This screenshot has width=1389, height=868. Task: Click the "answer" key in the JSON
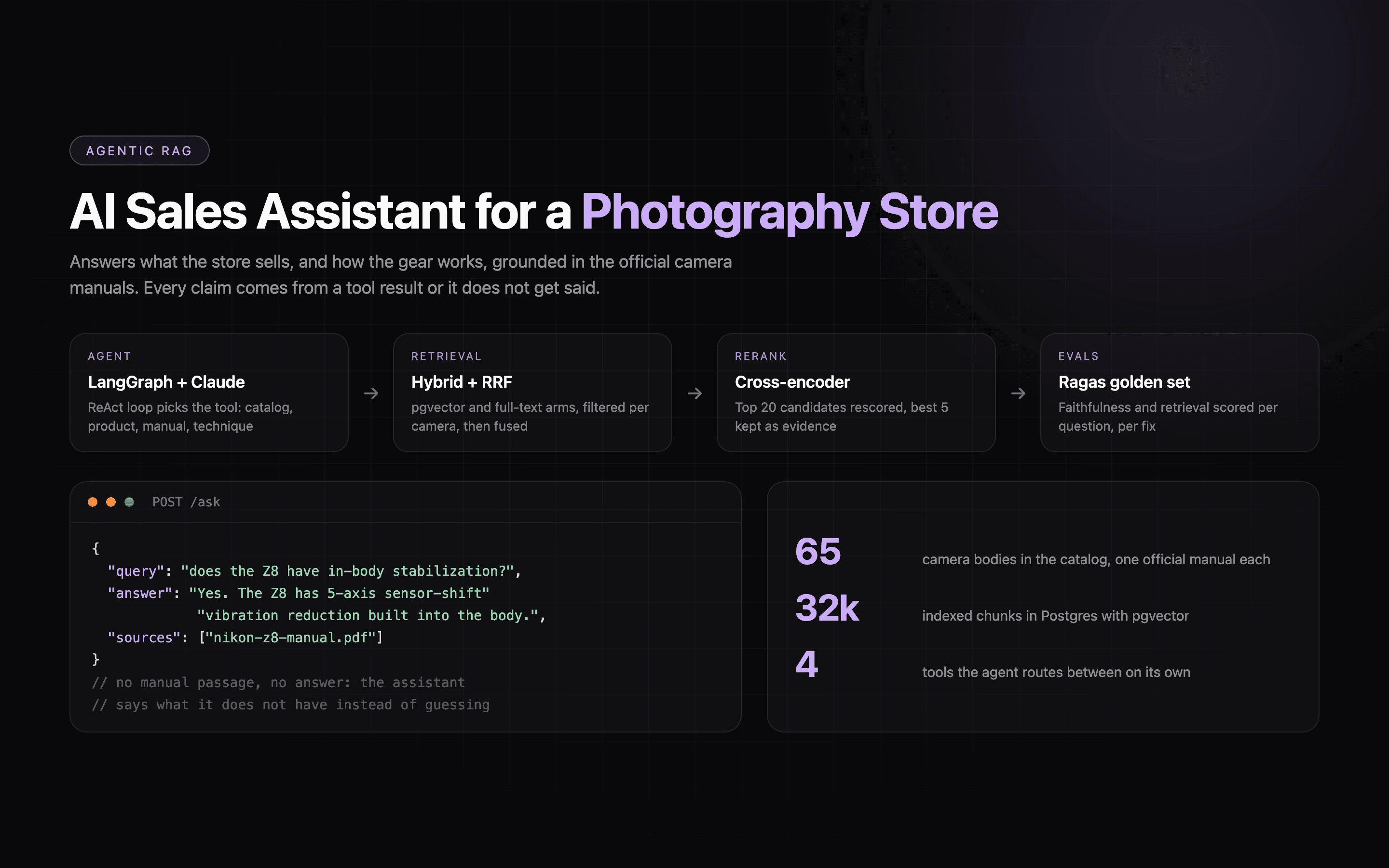[140, 593]
